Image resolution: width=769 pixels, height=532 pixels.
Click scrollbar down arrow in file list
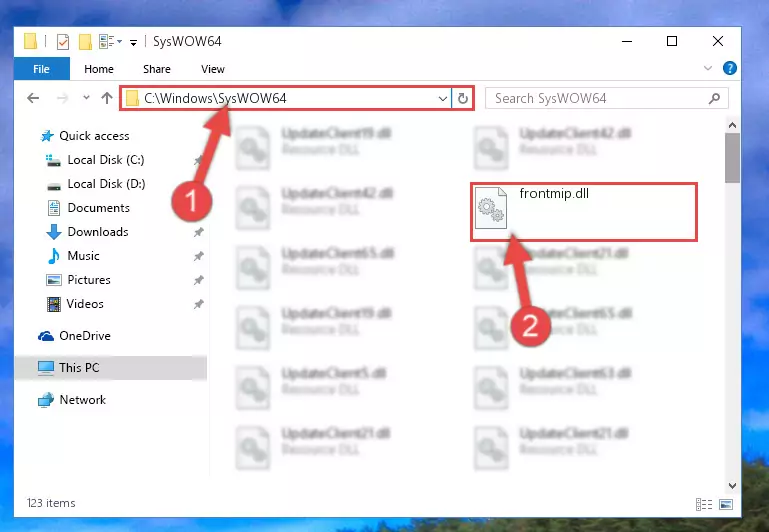pos(732,485)
